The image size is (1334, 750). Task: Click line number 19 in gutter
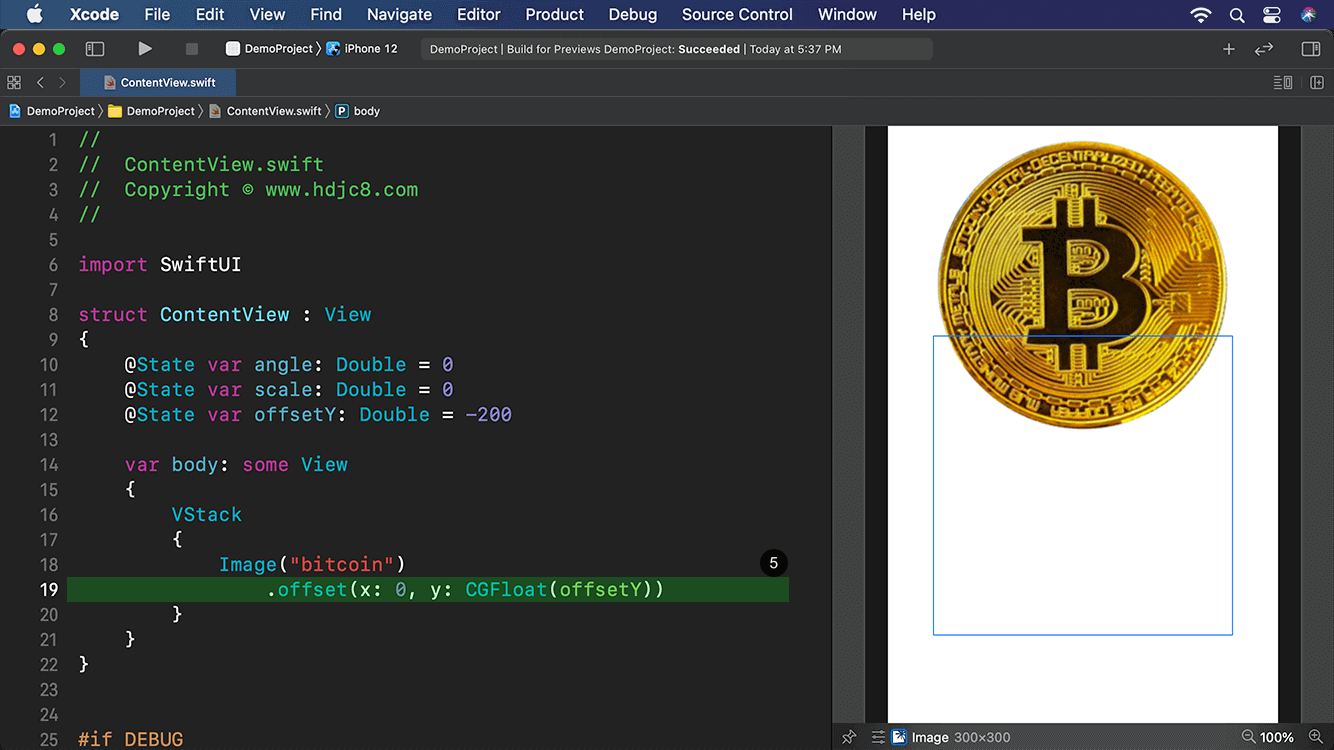click(x=48, y=589)
